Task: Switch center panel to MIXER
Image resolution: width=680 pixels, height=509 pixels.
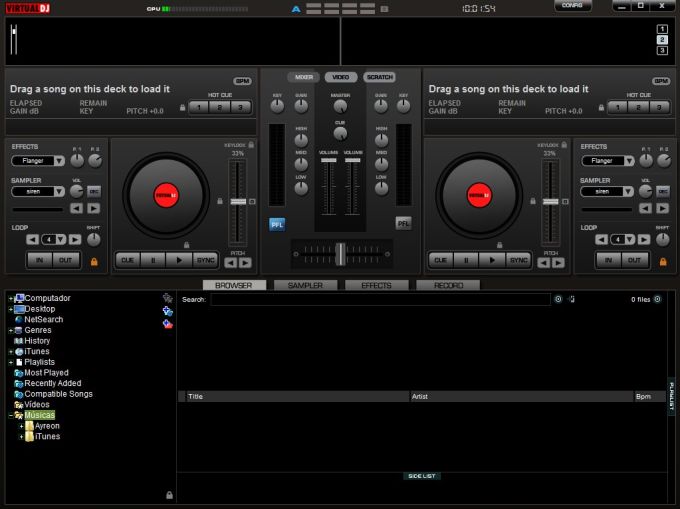Action: [x=304, y=77]
